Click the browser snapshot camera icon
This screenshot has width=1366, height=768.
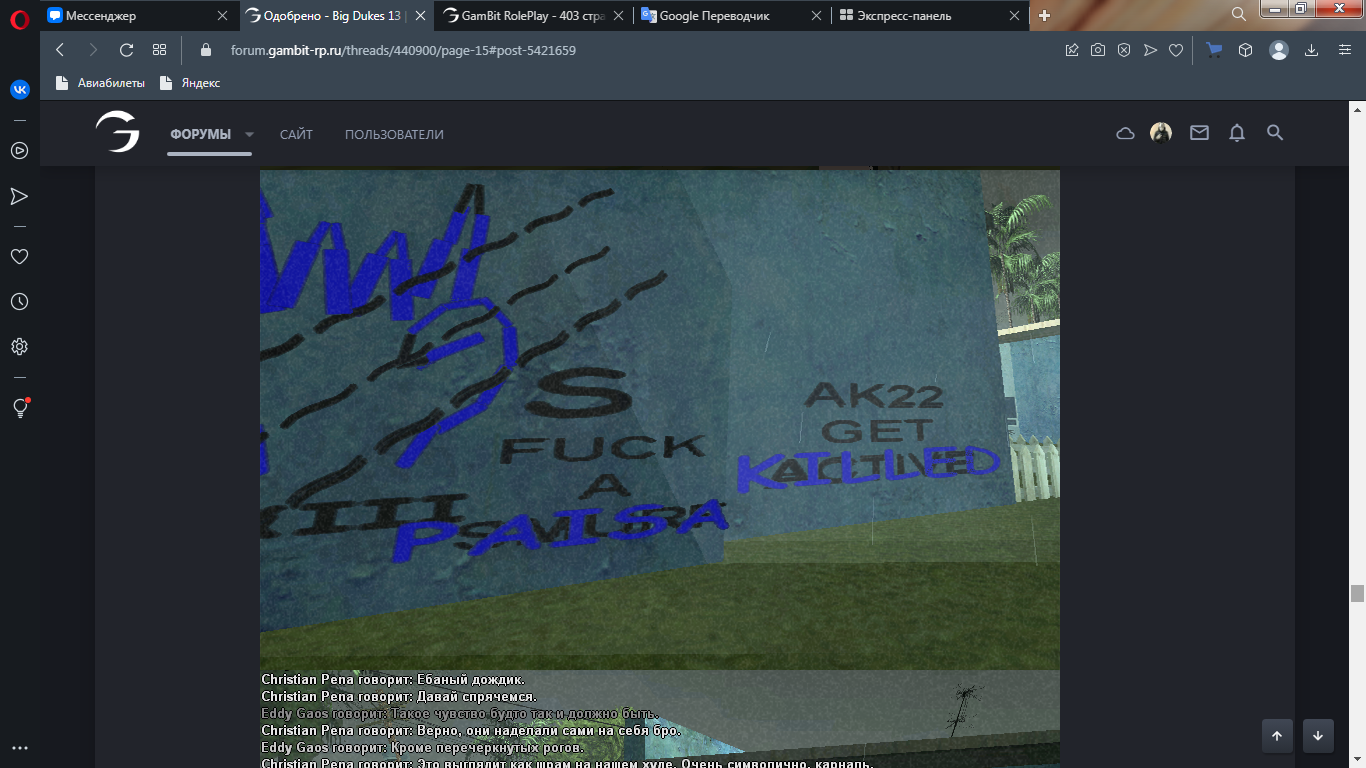point(1098,50)
